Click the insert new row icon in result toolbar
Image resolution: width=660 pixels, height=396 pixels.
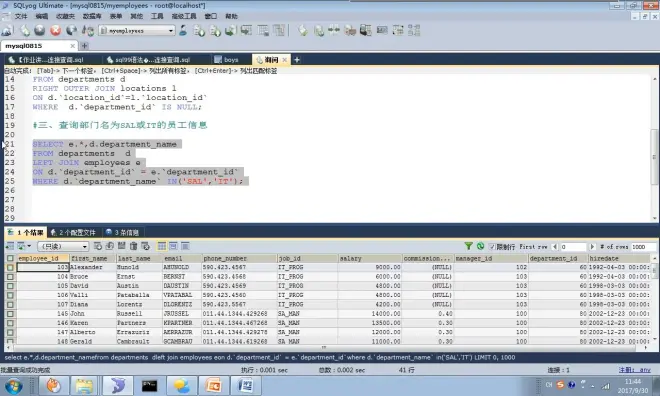point(98,246)
